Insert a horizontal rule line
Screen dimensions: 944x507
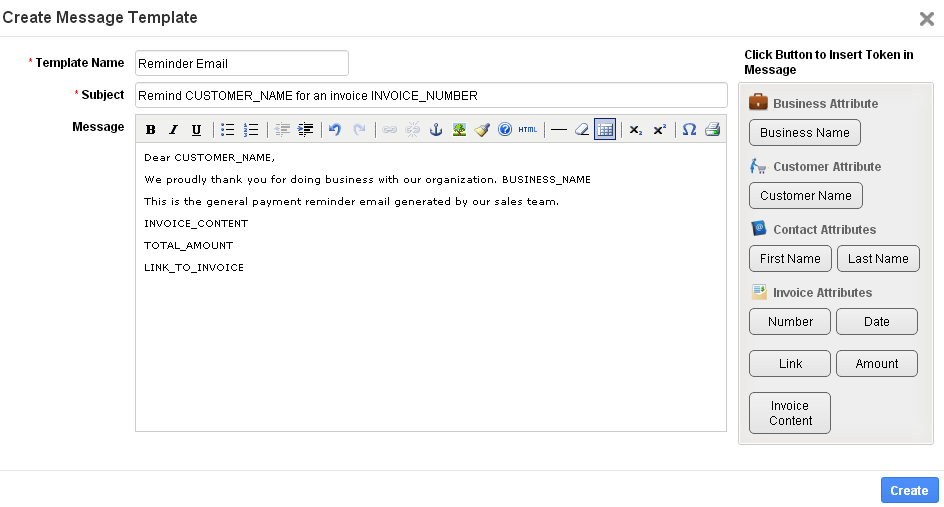click(559, 129)
